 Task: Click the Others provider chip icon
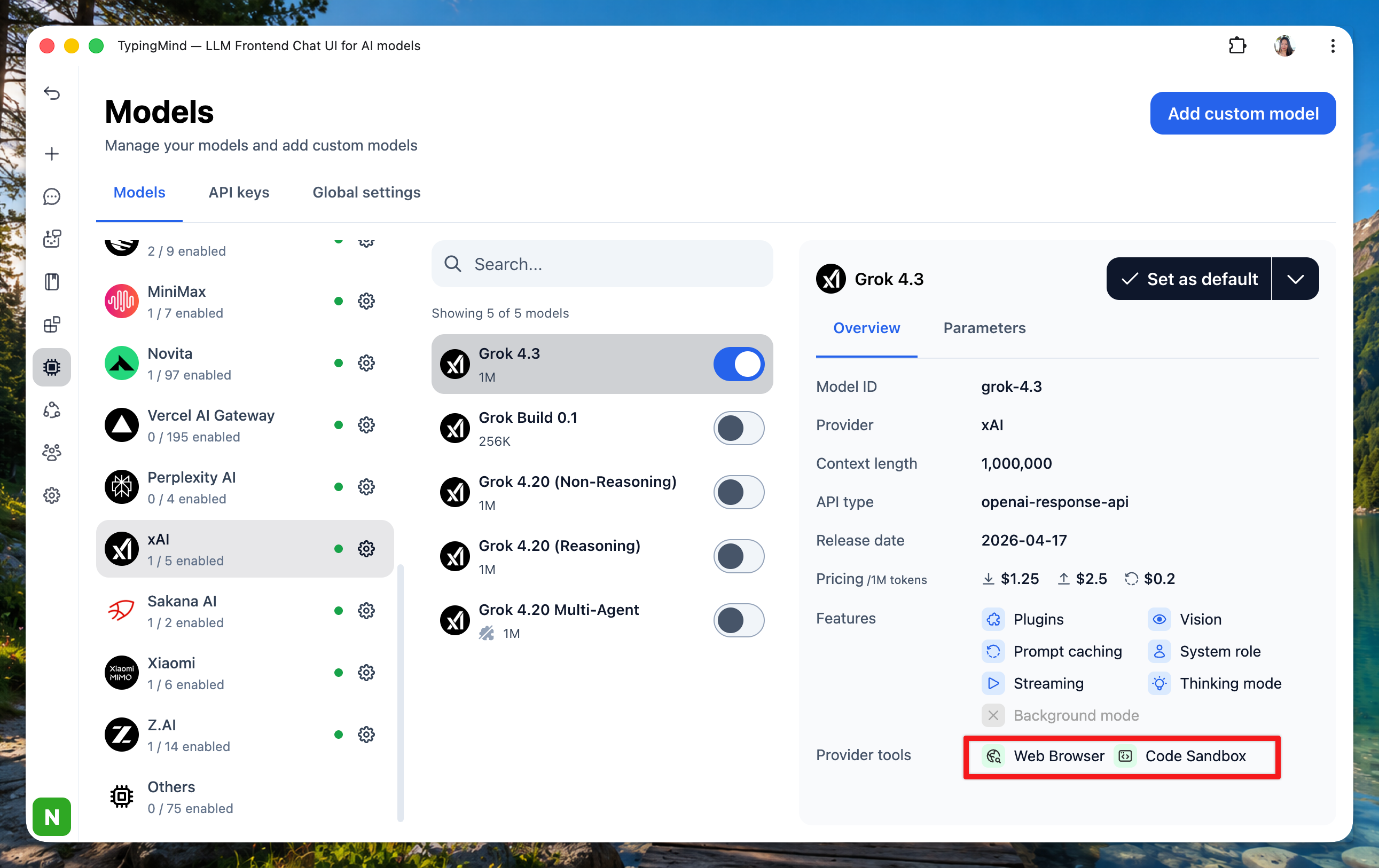click(x=121, y=796)
